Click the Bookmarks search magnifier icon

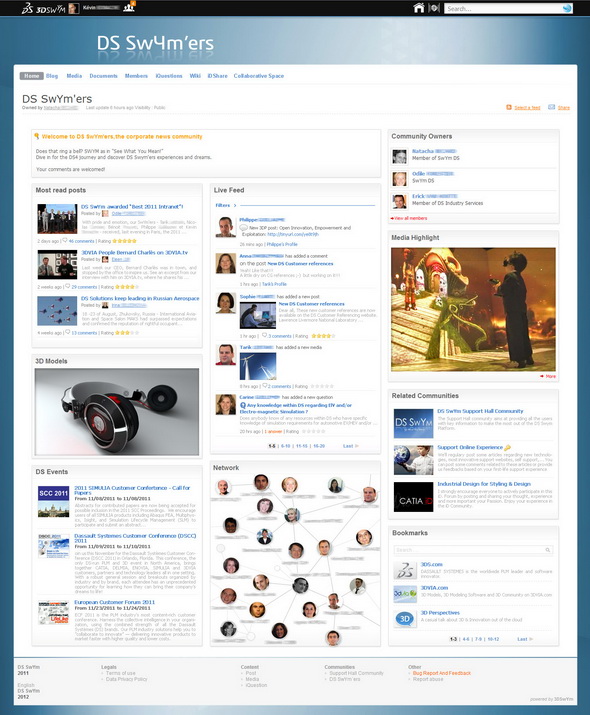548,550
